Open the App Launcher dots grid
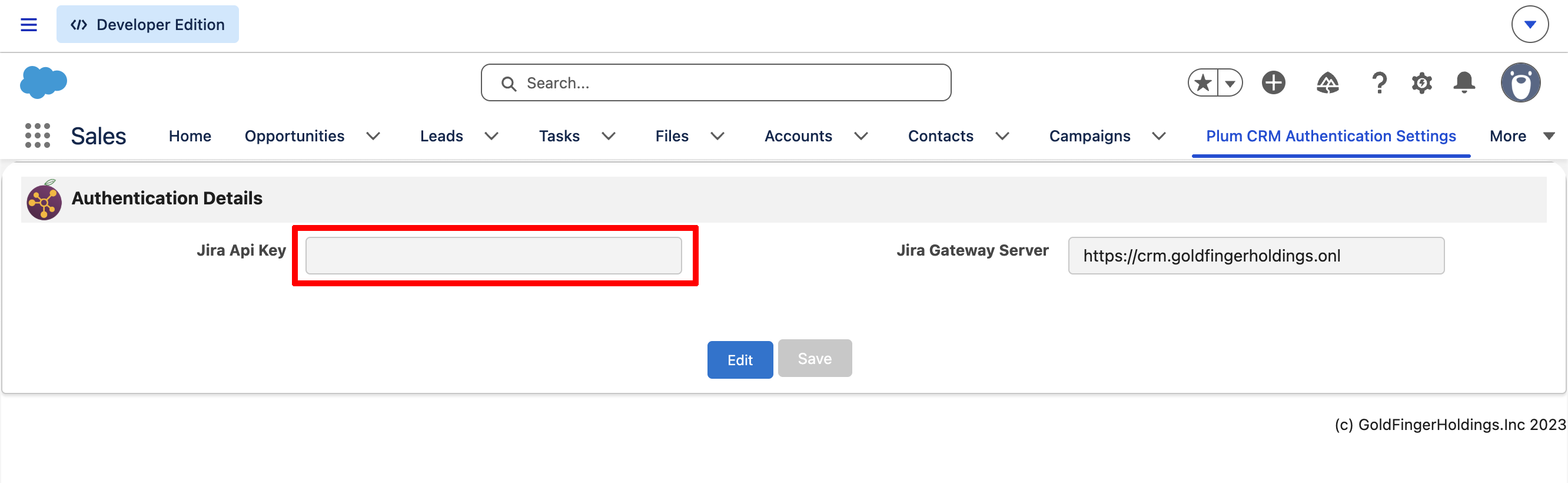The width and height of the screenshot is (1568, 483). (x=37, y=135)
